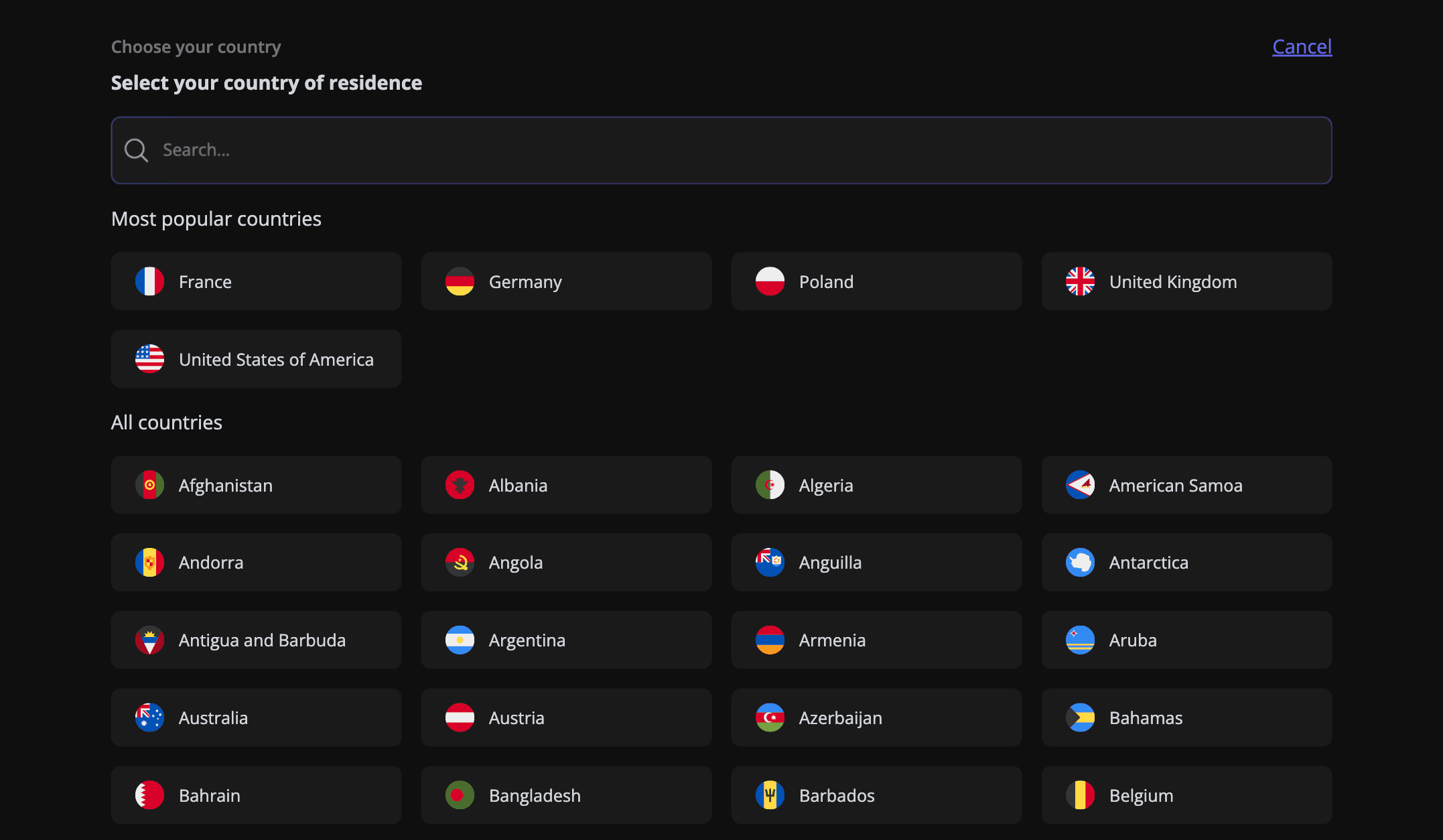
Task: Click the Argentina flag icon
Action: [x=461, y=640]
